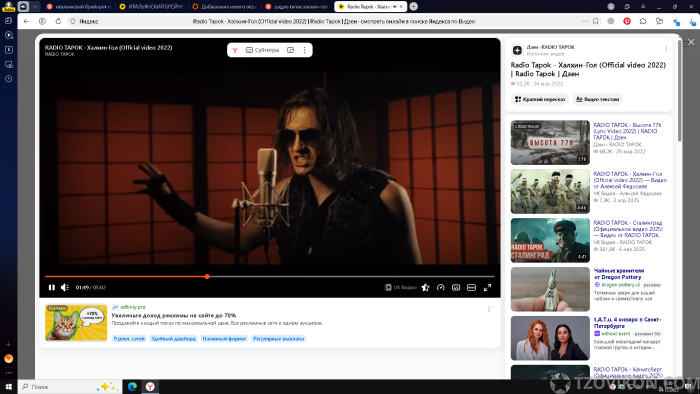Switch to the 'ИТАЛЬЯНСКИЙ БРЕЙНР' tab
This screenshot has width=700, height=394.
pos(151,7)
